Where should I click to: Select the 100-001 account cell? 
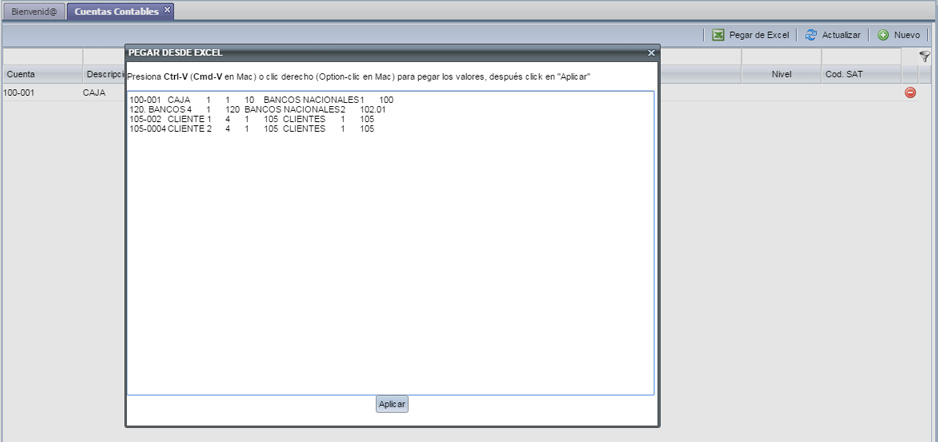20,93
